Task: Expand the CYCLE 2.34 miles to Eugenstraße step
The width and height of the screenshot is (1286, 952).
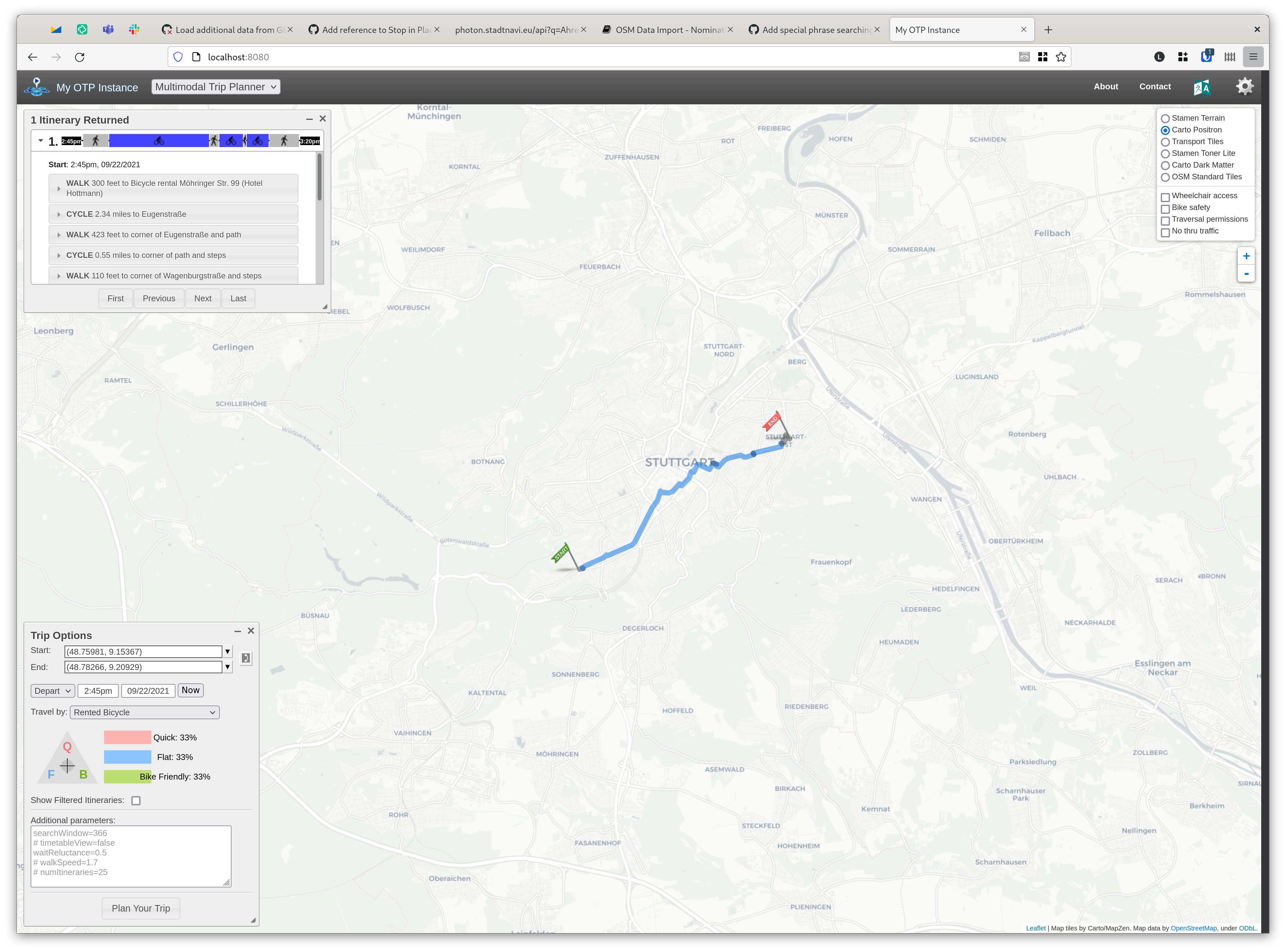Action: [x=173, y=215]
